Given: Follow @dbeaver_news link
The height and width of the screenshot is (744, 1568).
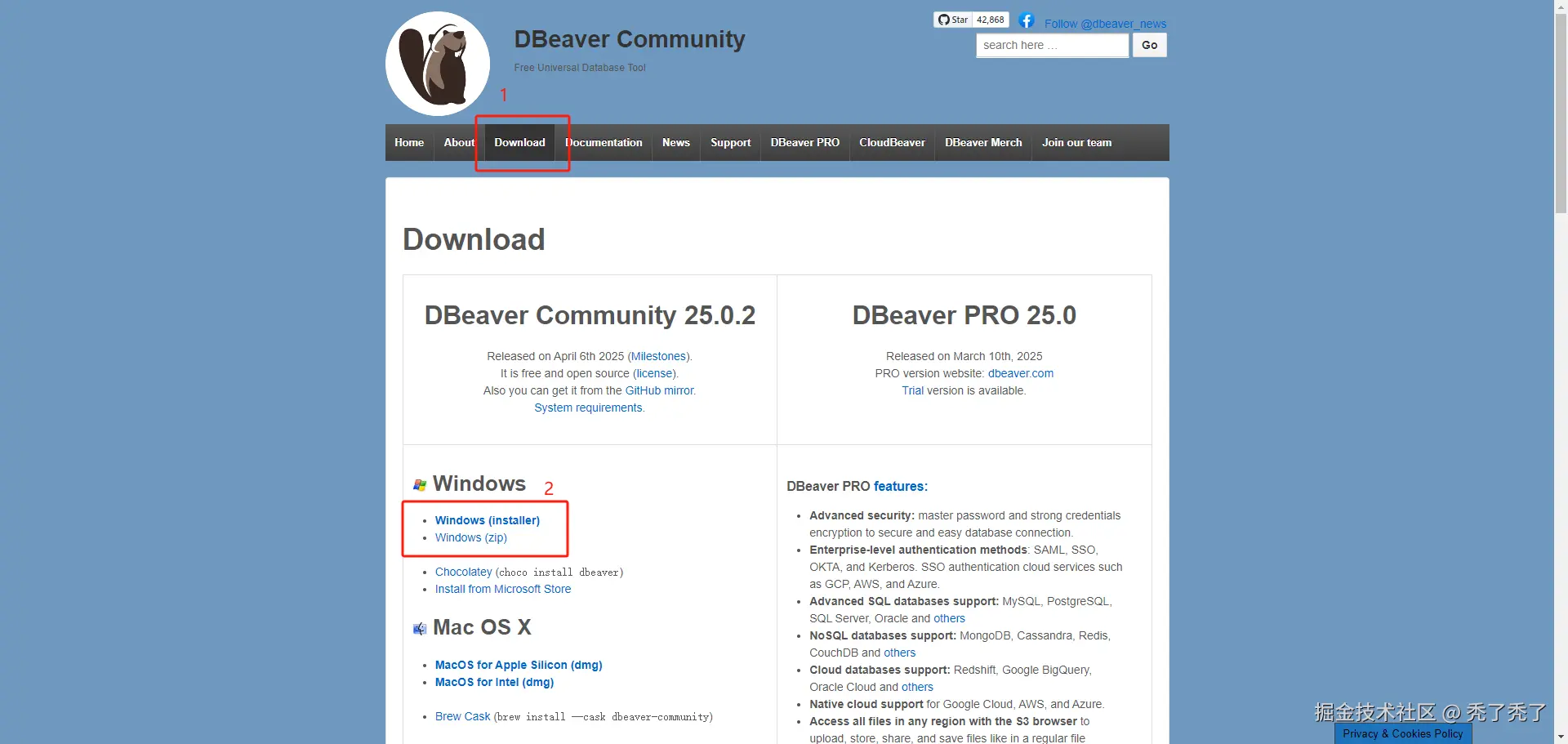Looking at the screenshot, I should click(x=1105, y=24).
